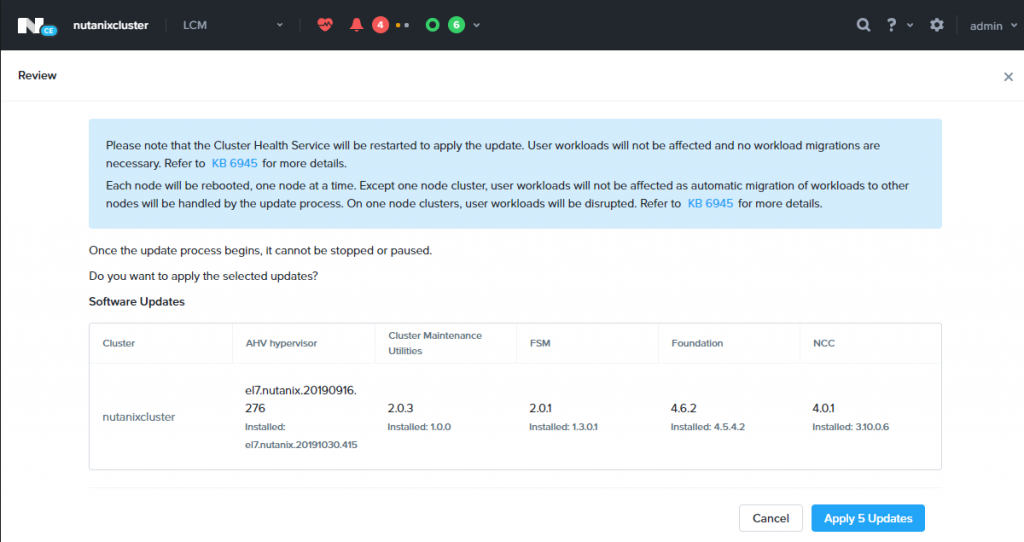Click Installed el7.nutanix.20191030.415 text
The width and height of the screenshot is (1024, 542).
pos(301,436)
